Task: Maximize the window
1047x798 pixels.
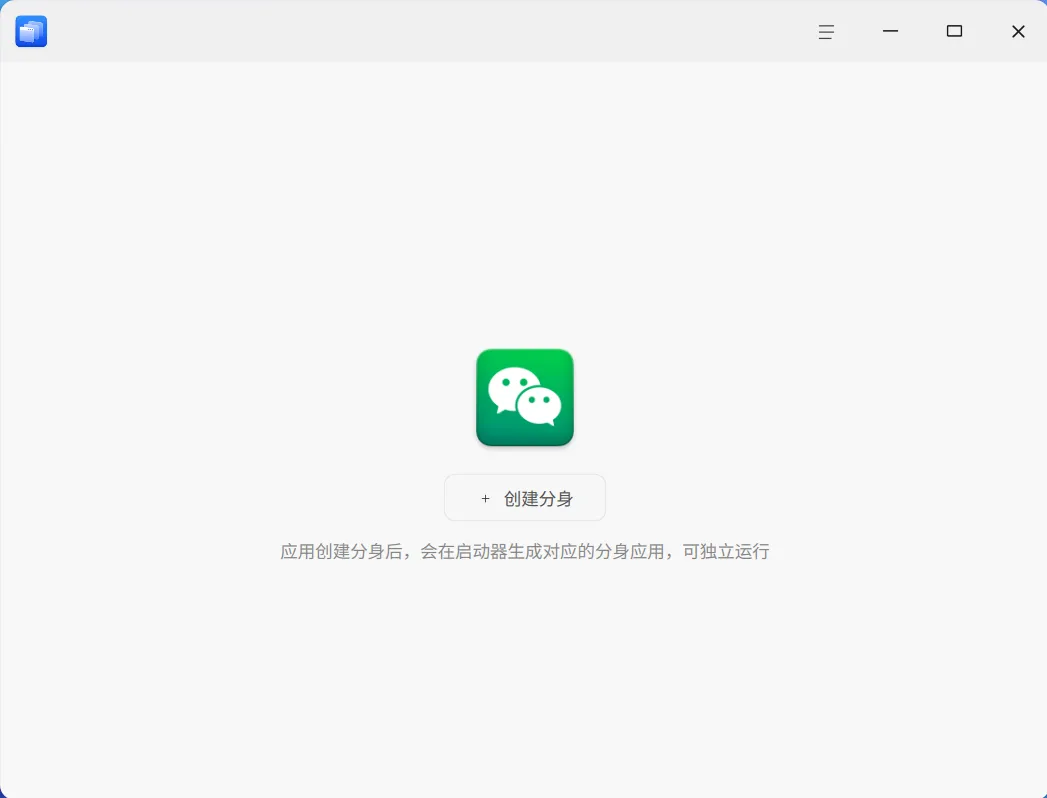Action: pos(954,31)
